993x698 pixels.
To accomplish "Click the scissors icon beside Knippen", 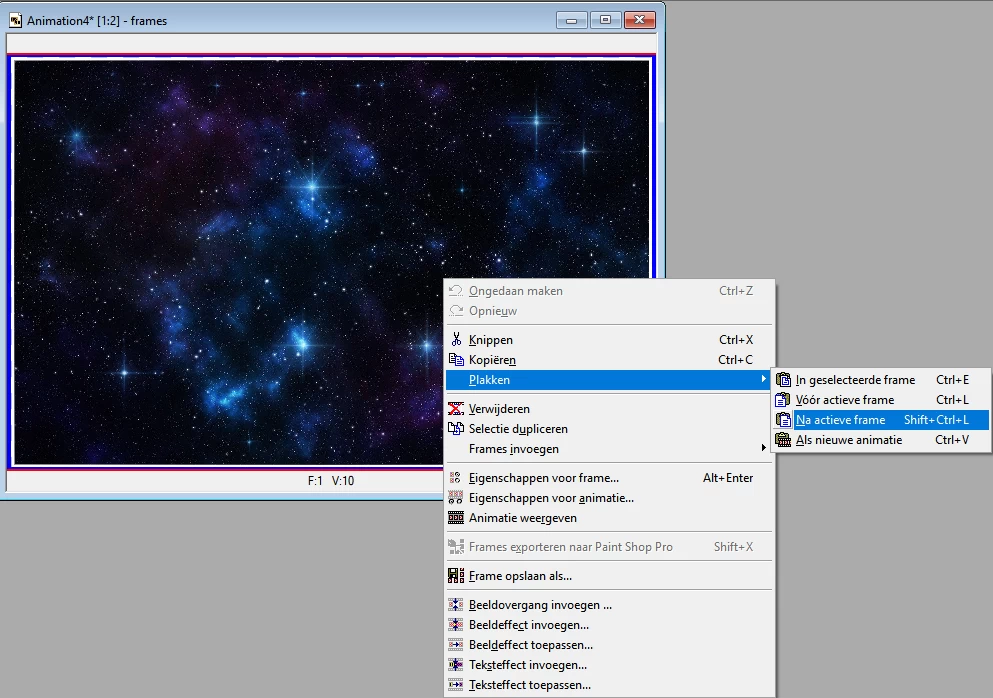I will pos(456,340).
